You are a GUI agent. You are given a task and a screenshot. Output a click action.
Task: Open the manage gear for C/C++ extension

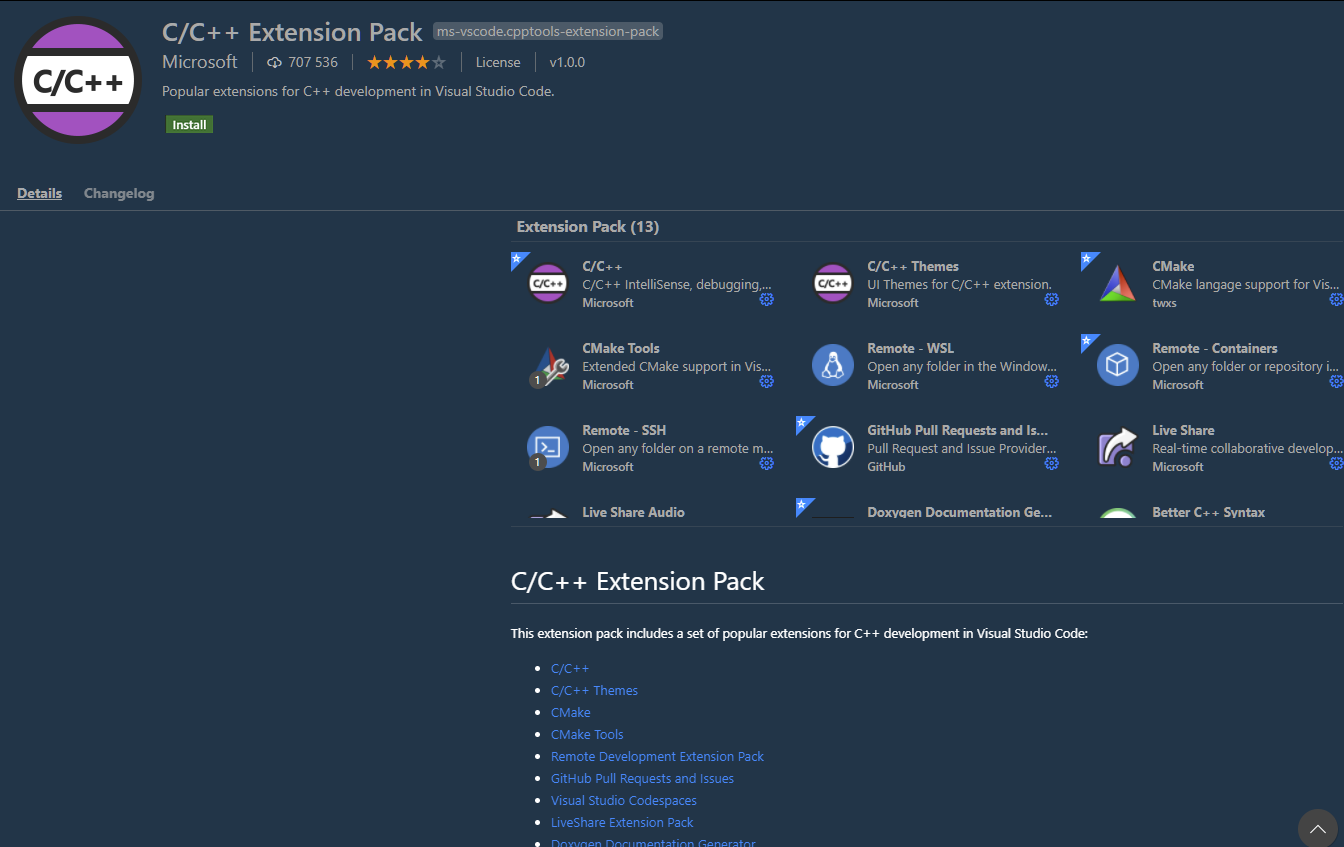(x=767, y=299)
